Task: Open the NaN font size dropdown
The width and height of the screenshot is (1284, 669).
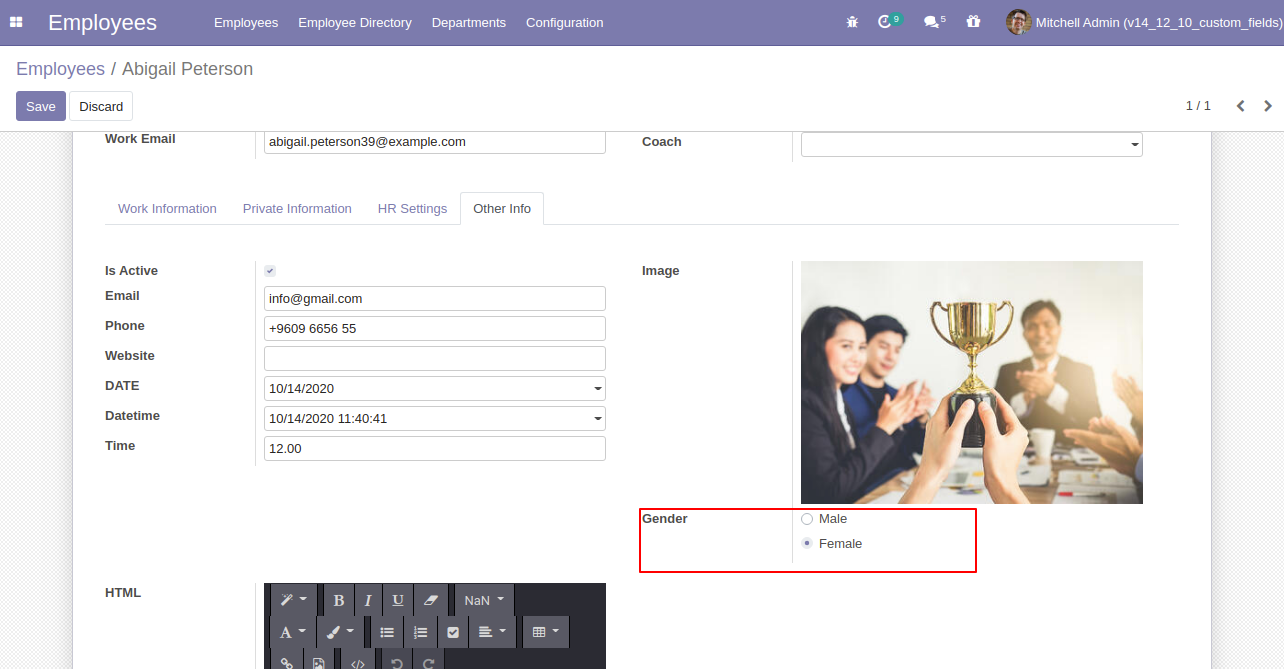Action: tap(484, 600)
